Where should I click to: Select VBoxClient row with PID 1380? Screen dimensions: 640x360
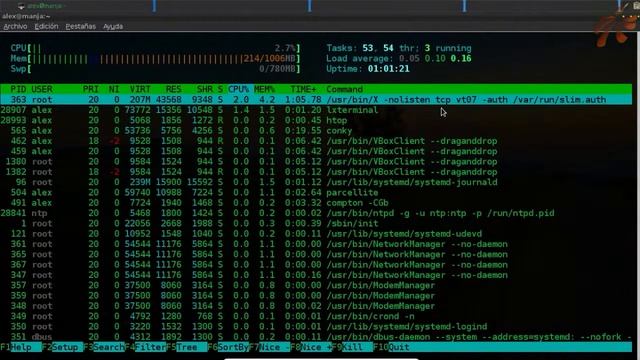(x=316, y=162)
